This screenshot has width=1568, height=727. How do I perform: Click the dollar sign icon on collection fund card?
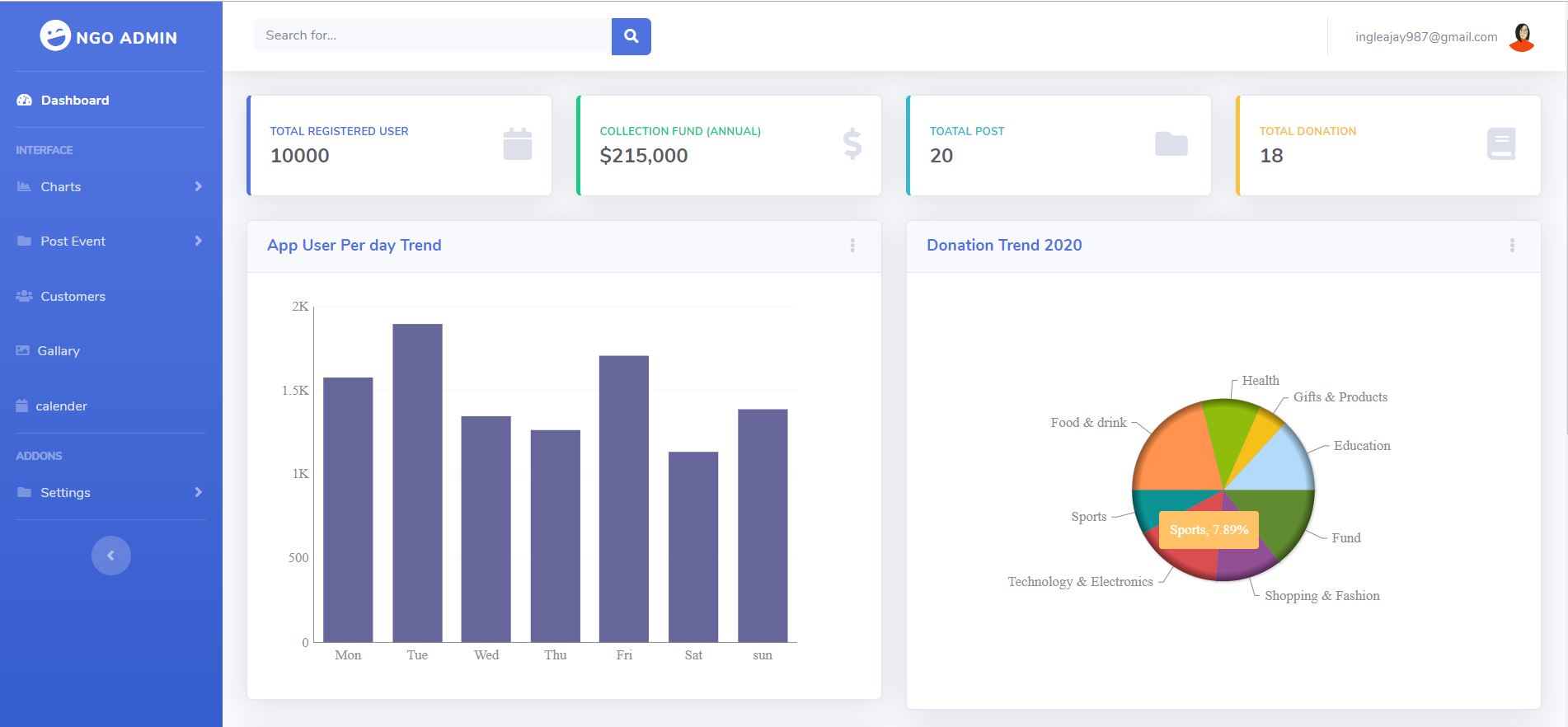[852, 144]
